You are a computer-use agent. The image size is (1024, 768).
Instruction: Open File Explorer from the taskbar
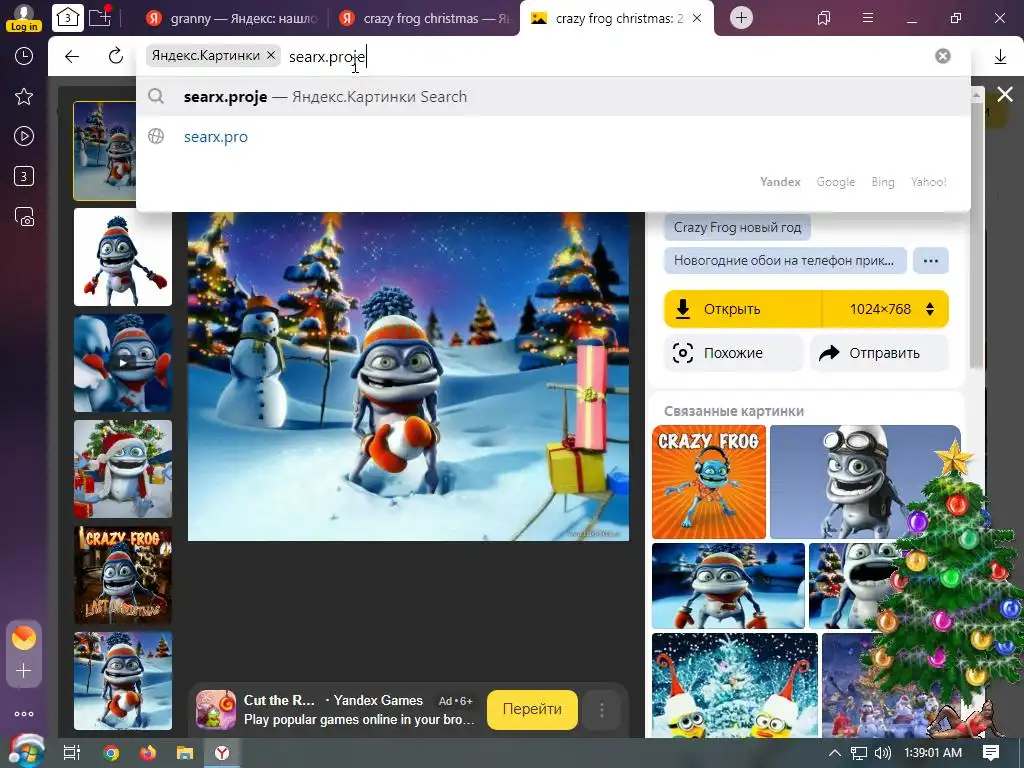click(185, 753)
